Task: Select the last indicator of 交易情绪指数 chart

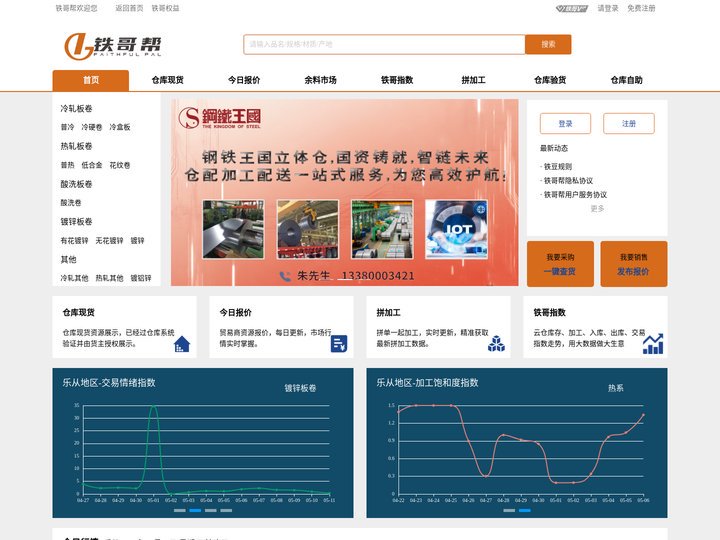Action: tap(226, 510)
